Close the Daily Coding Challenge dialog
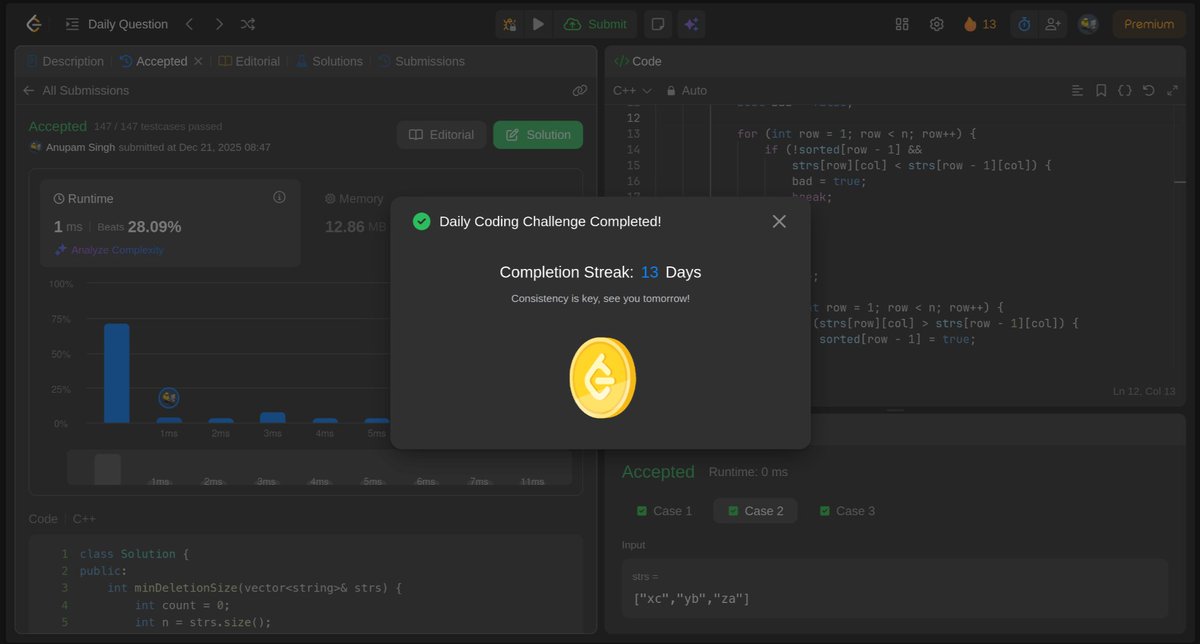This screenshot has height=644, width=1200. click(x=779, y=221)
